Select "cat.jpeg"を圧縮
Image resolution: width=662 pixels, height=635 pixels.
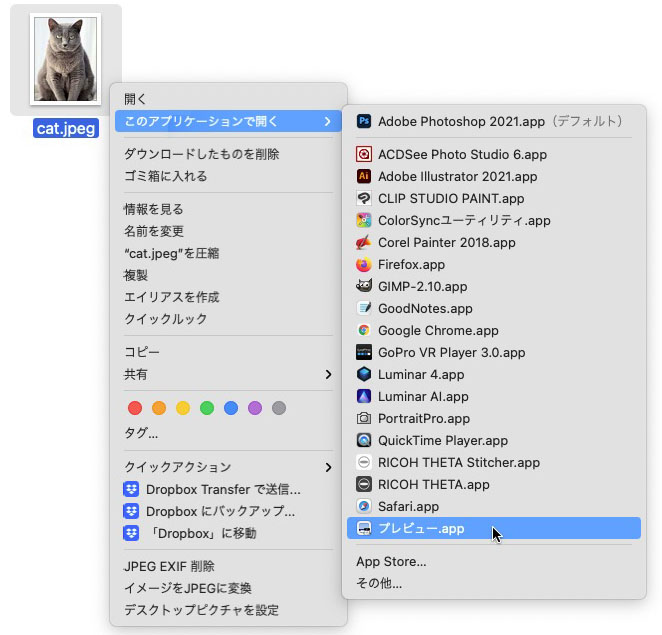(171, 253)
